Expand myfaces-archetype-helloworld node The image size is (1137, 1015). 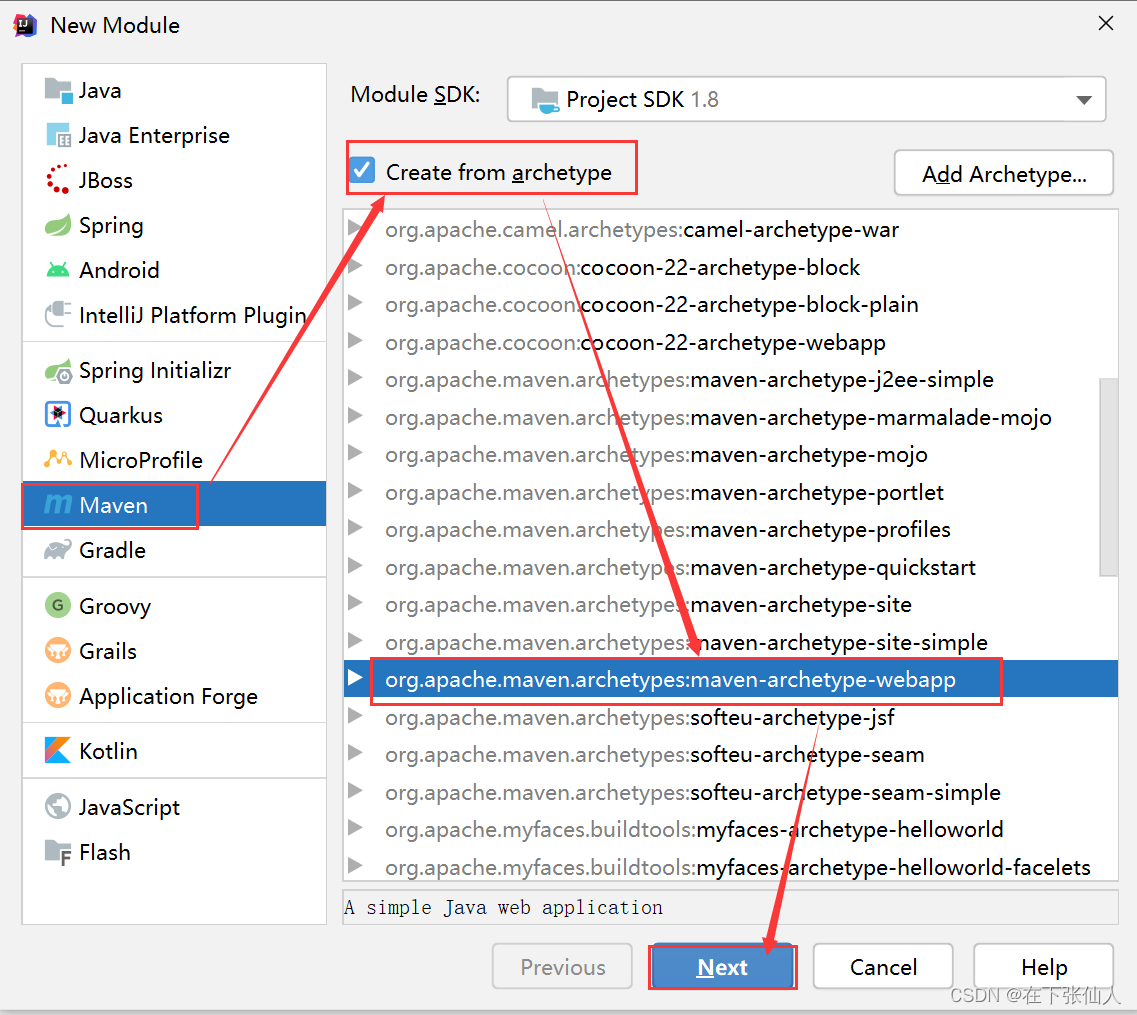click(355, 828)
